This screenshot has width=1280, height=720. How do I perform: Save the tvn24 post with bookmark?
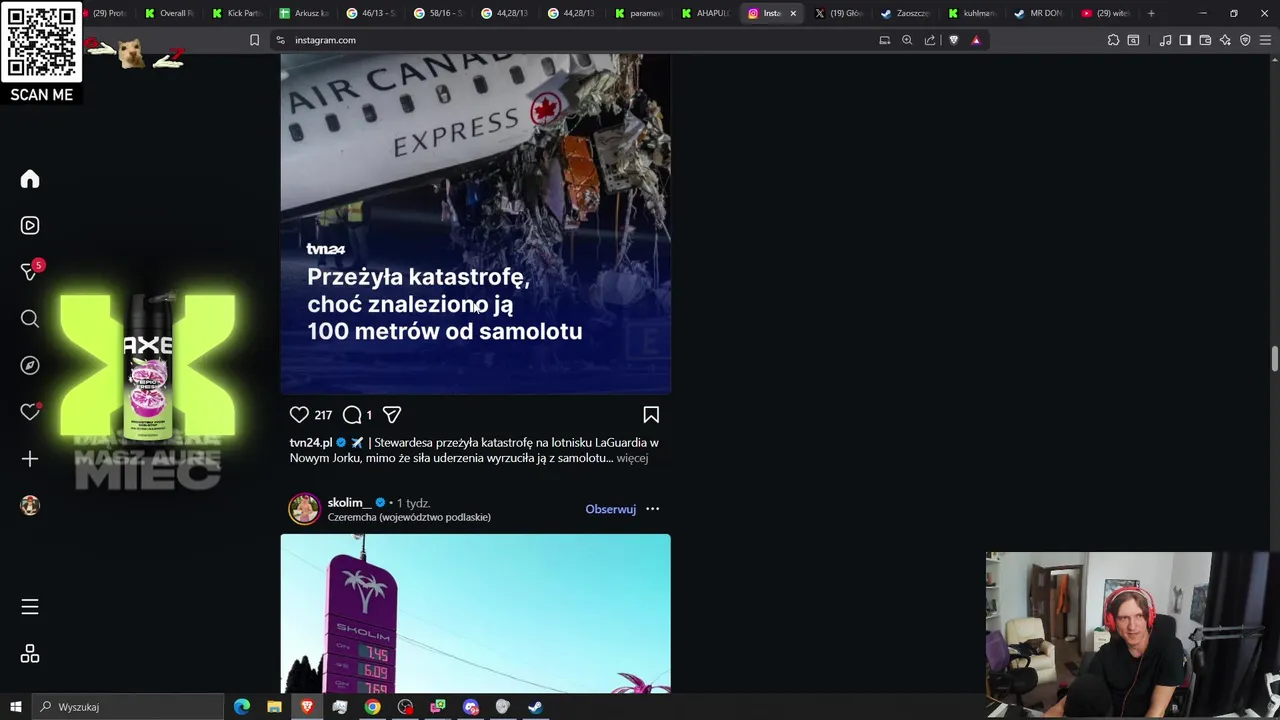pos(651,414)
